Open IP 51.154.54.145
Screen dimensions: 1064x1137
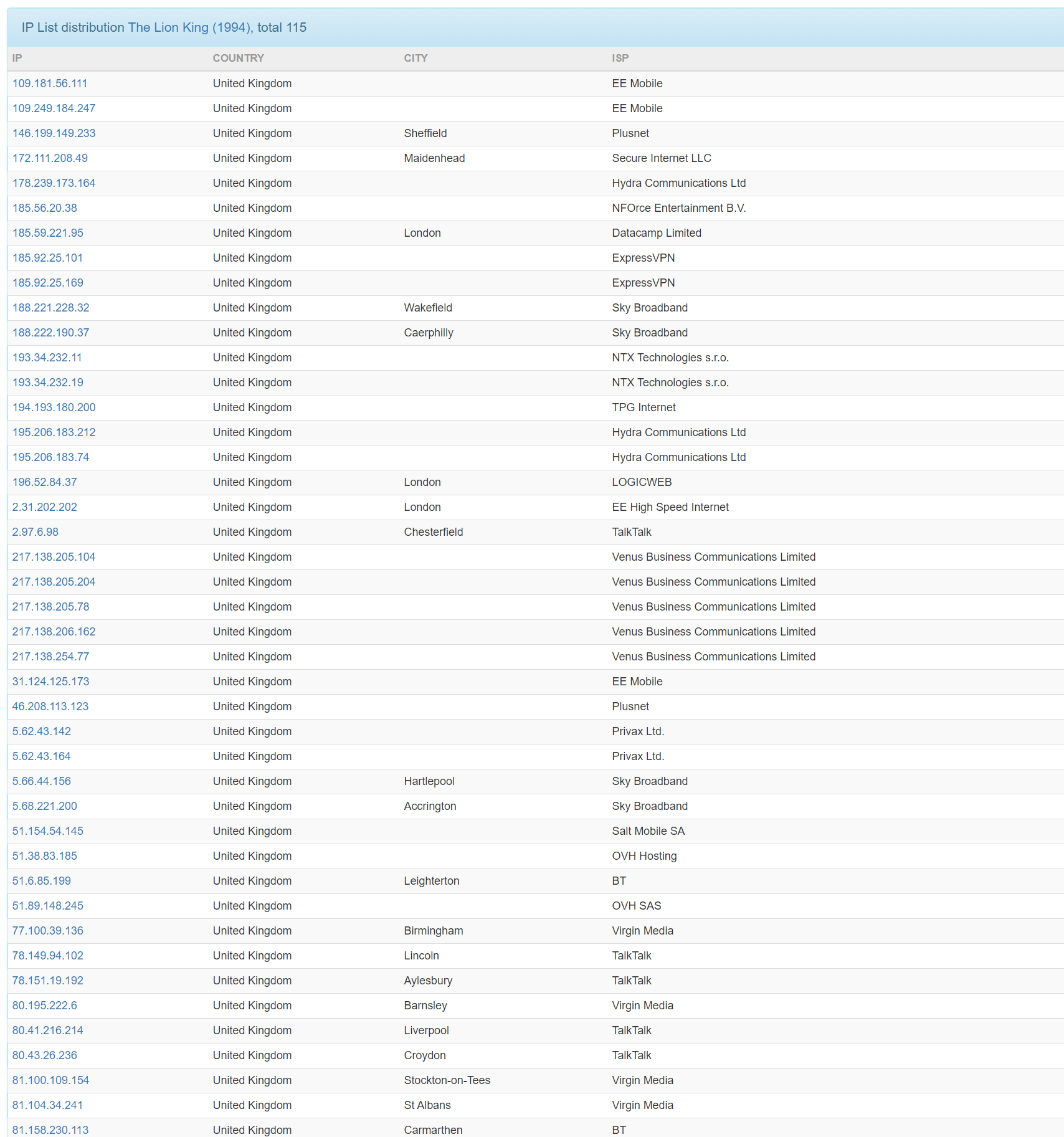point(48,831)
